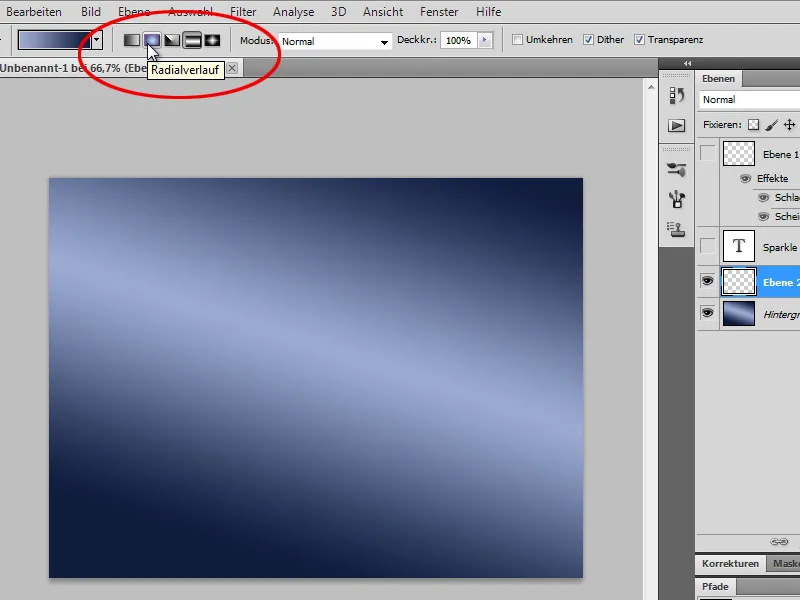This screenshot has height=600, width=800.
Task: Collapse panels with the double-arrow icon
Action: [687, 63]
